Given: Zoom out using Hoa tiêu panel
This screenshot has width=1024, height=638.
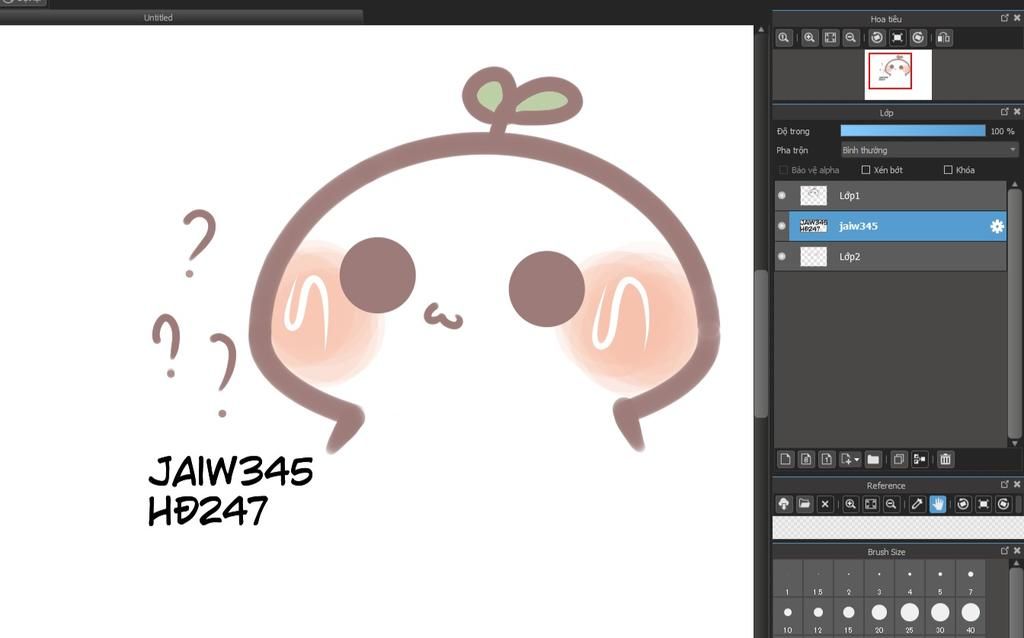Looking at the screenshot, I should point(850,38).
